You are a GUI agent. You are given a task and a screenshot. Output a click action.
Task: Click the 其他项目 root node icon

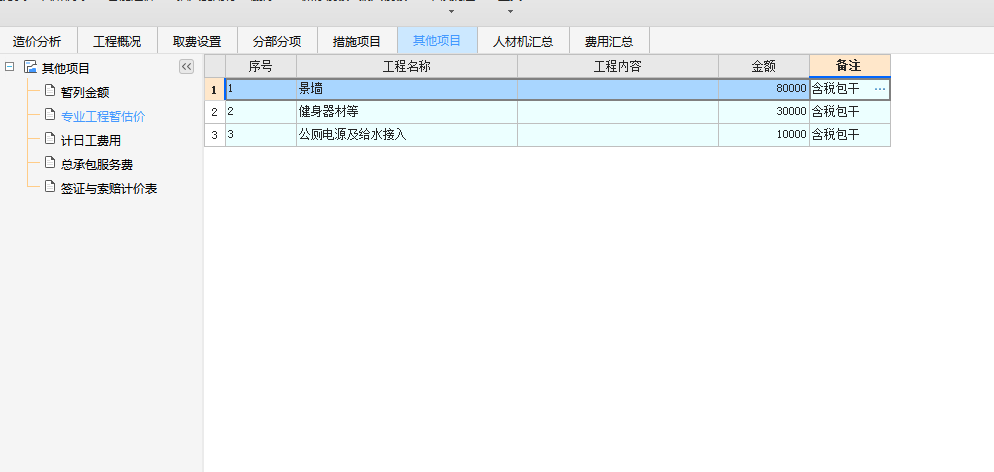(x=30, y=67)
